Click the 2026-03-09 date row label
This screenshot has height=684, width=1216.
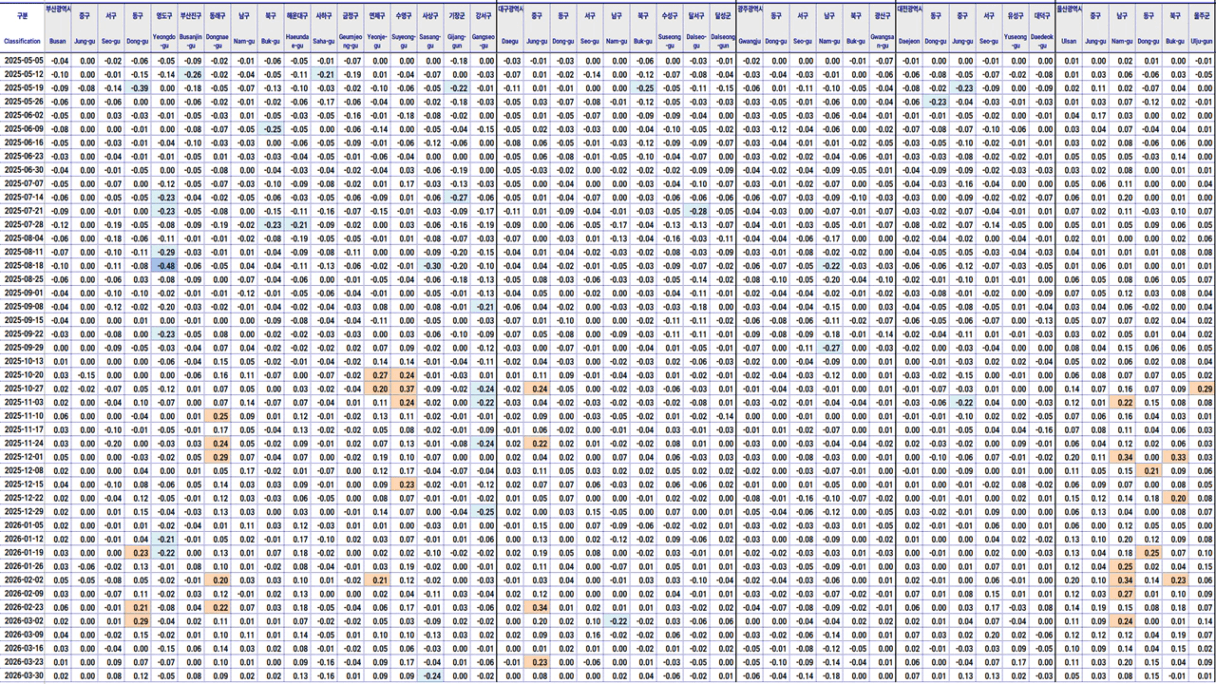[23, 634]
